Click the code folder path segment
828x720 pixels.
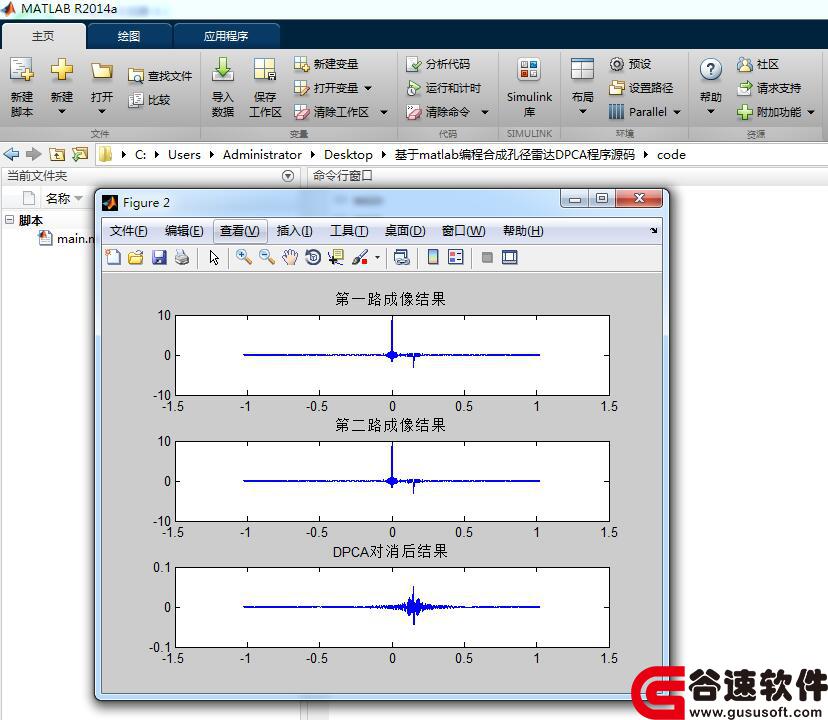point(671,155)
